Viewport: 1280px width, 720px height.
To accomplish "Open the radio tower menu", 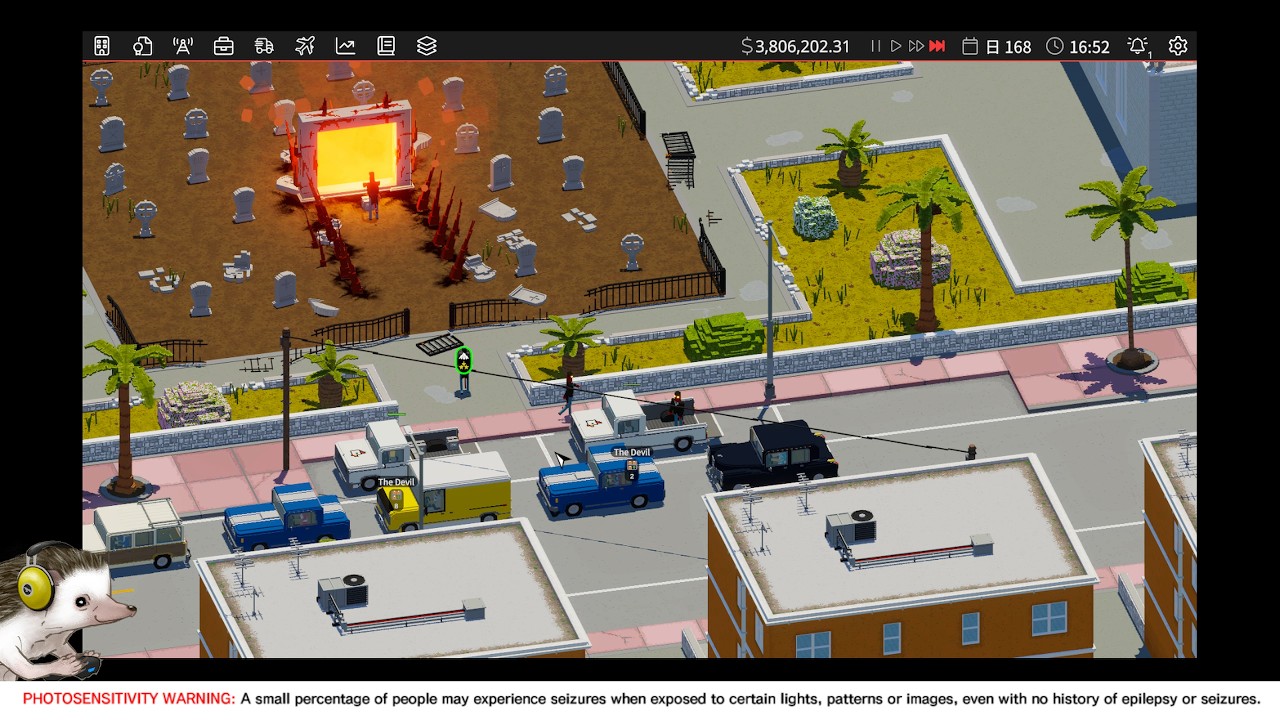I will (x=183, y=46).
